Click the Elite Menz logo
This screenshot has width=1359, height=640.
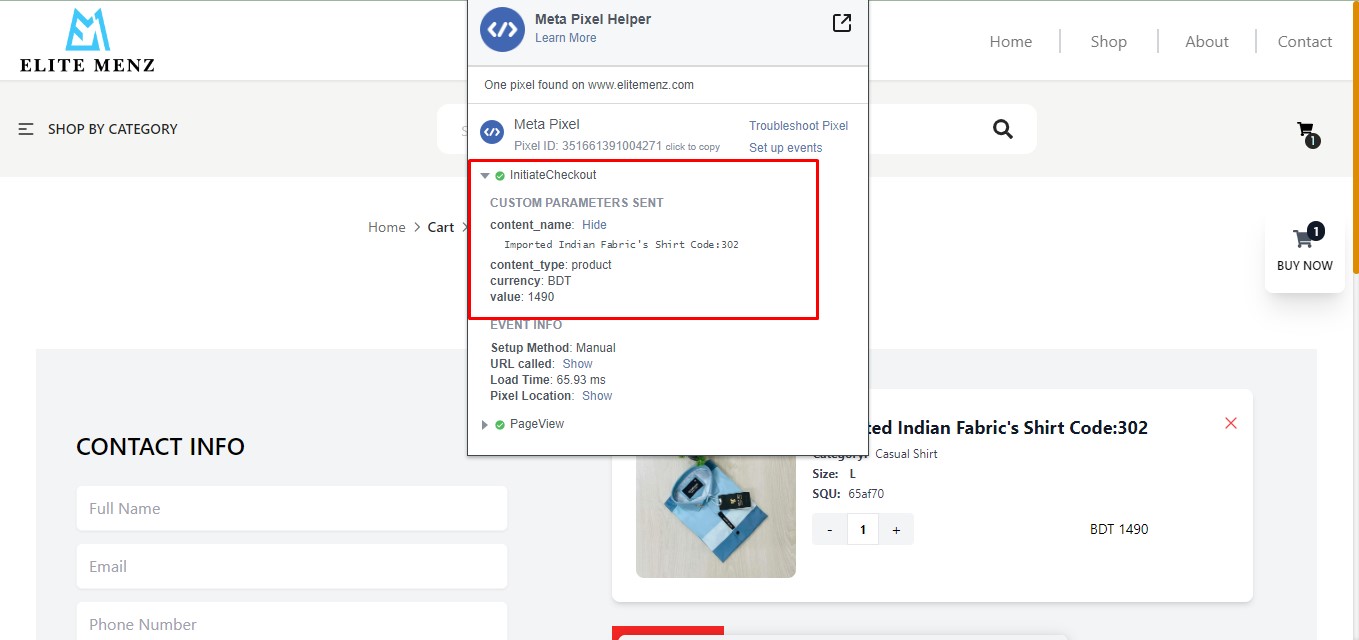[x=87, y=41]
